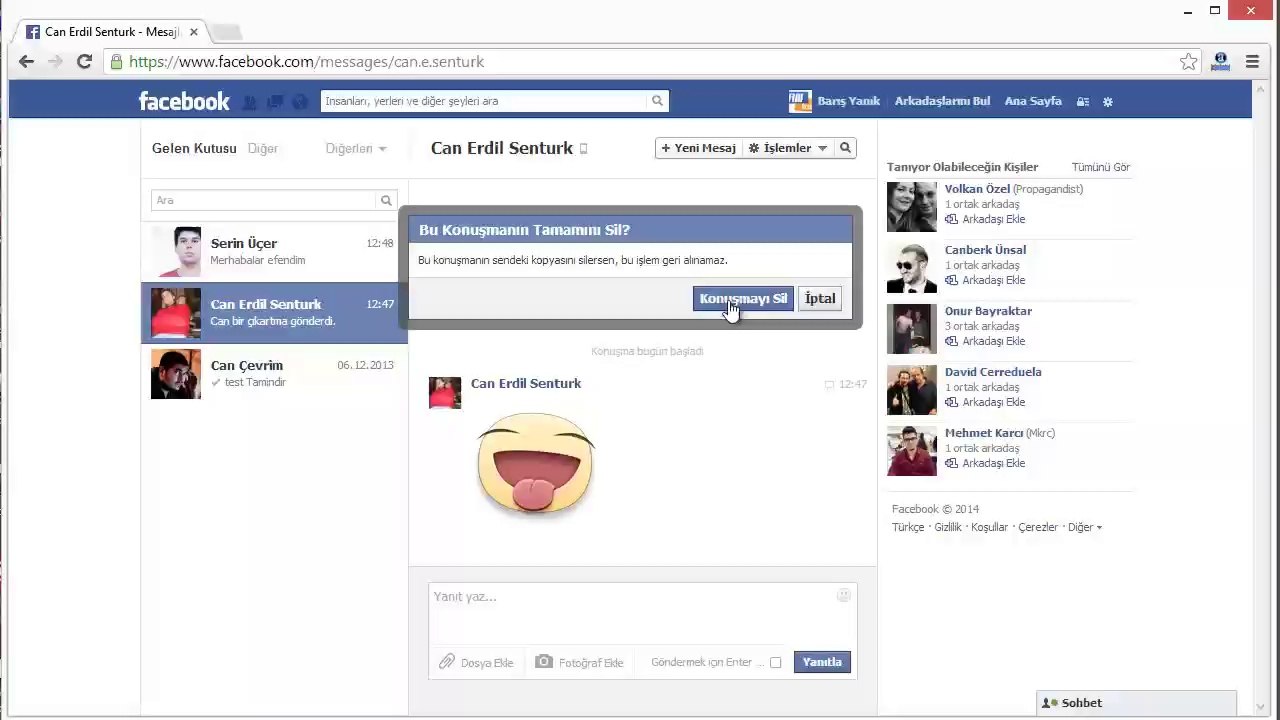Go back with the browser back arrow
Image resolution: width=1280 pixels, height=720 pixels.
(x=26, y=62)
